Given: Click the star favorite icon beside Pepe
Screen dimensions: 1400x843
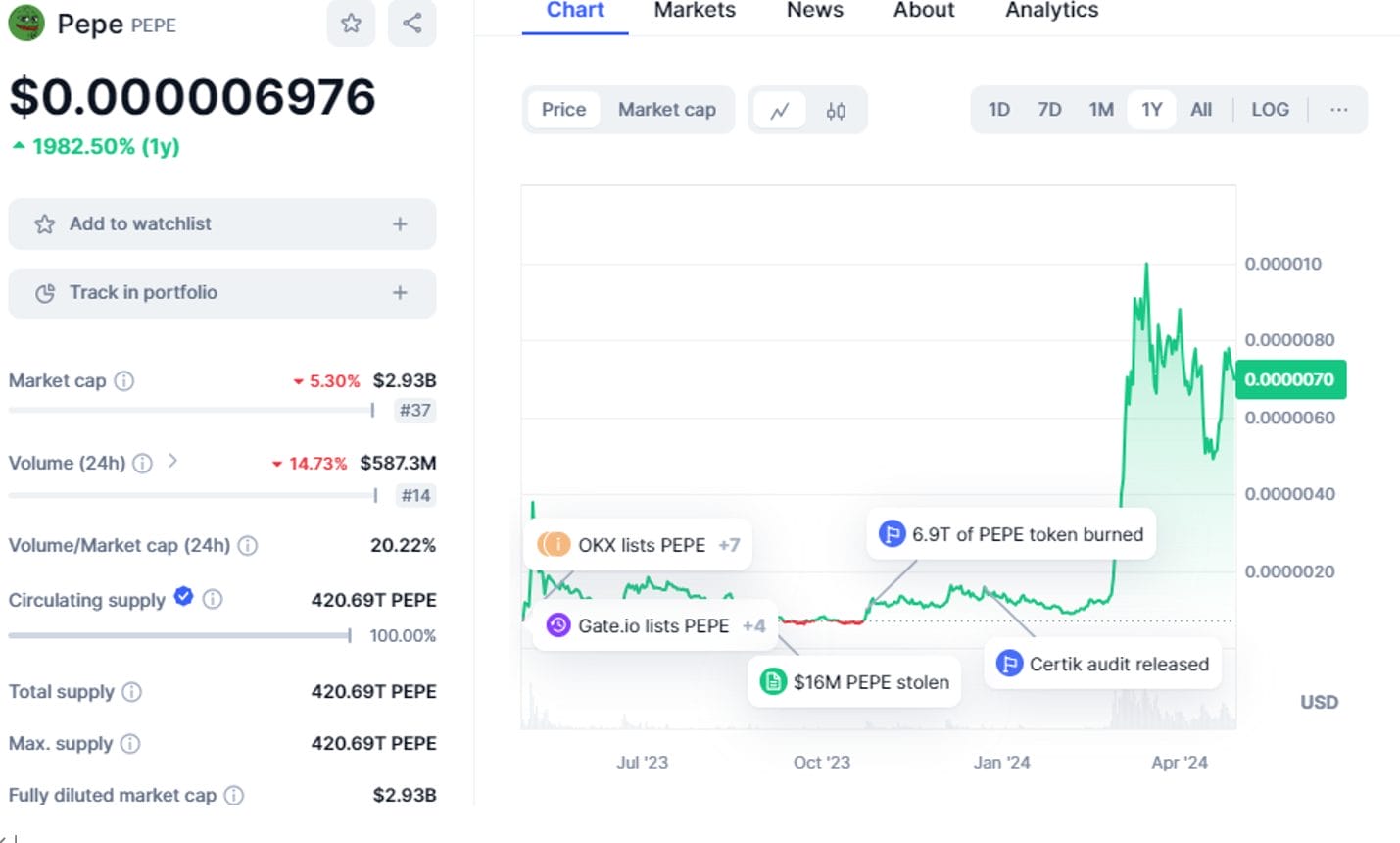Looking at the screenshot, I should tap(351, 23).
